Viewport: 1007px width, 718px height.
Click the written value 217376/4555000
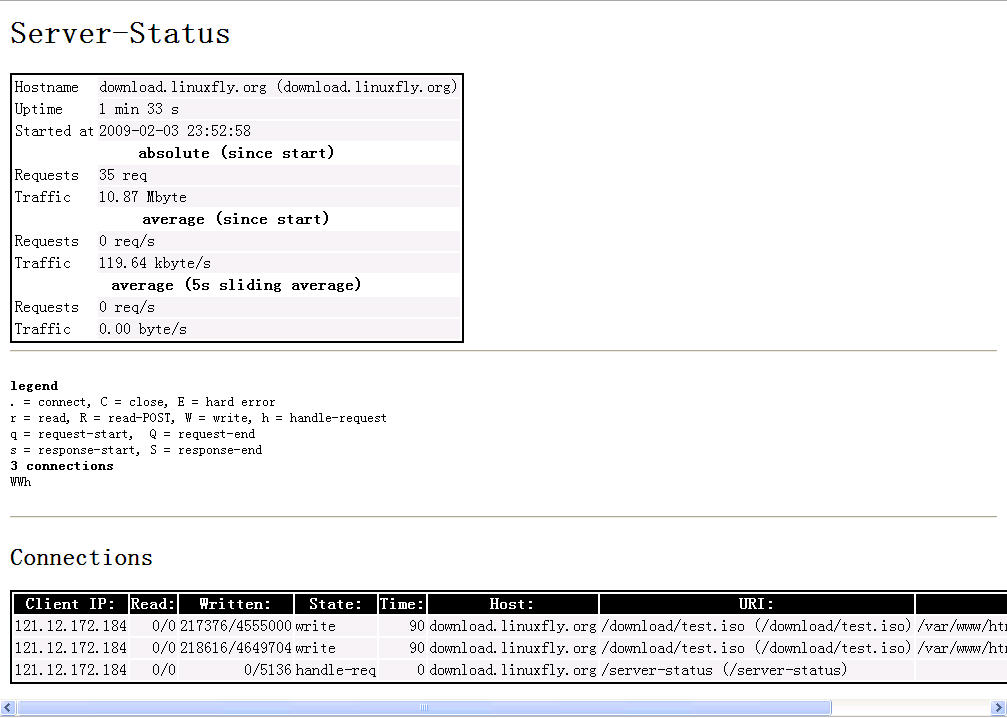(235, 626)
